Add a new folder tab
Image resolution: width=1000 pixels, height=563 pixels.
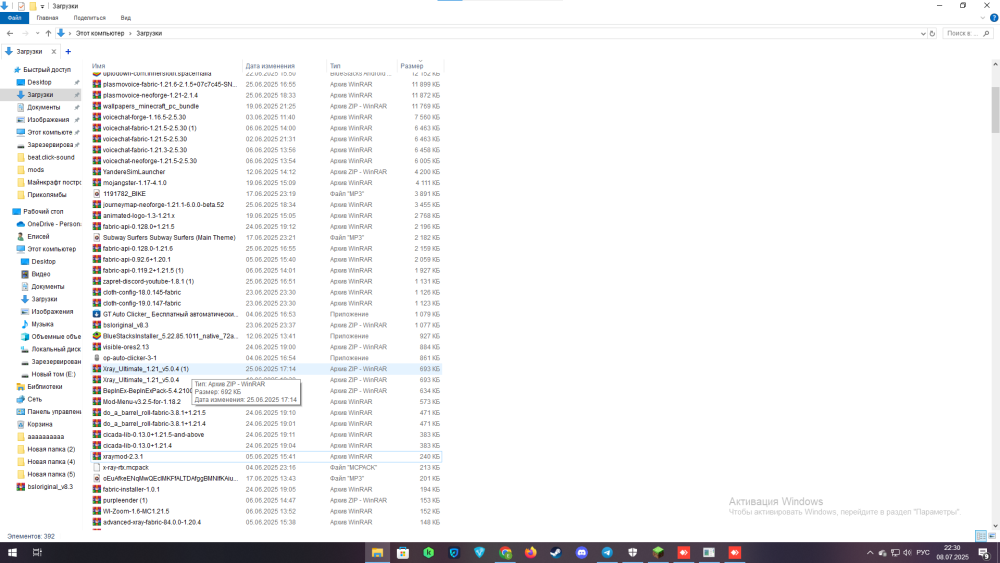pos(68,52)
